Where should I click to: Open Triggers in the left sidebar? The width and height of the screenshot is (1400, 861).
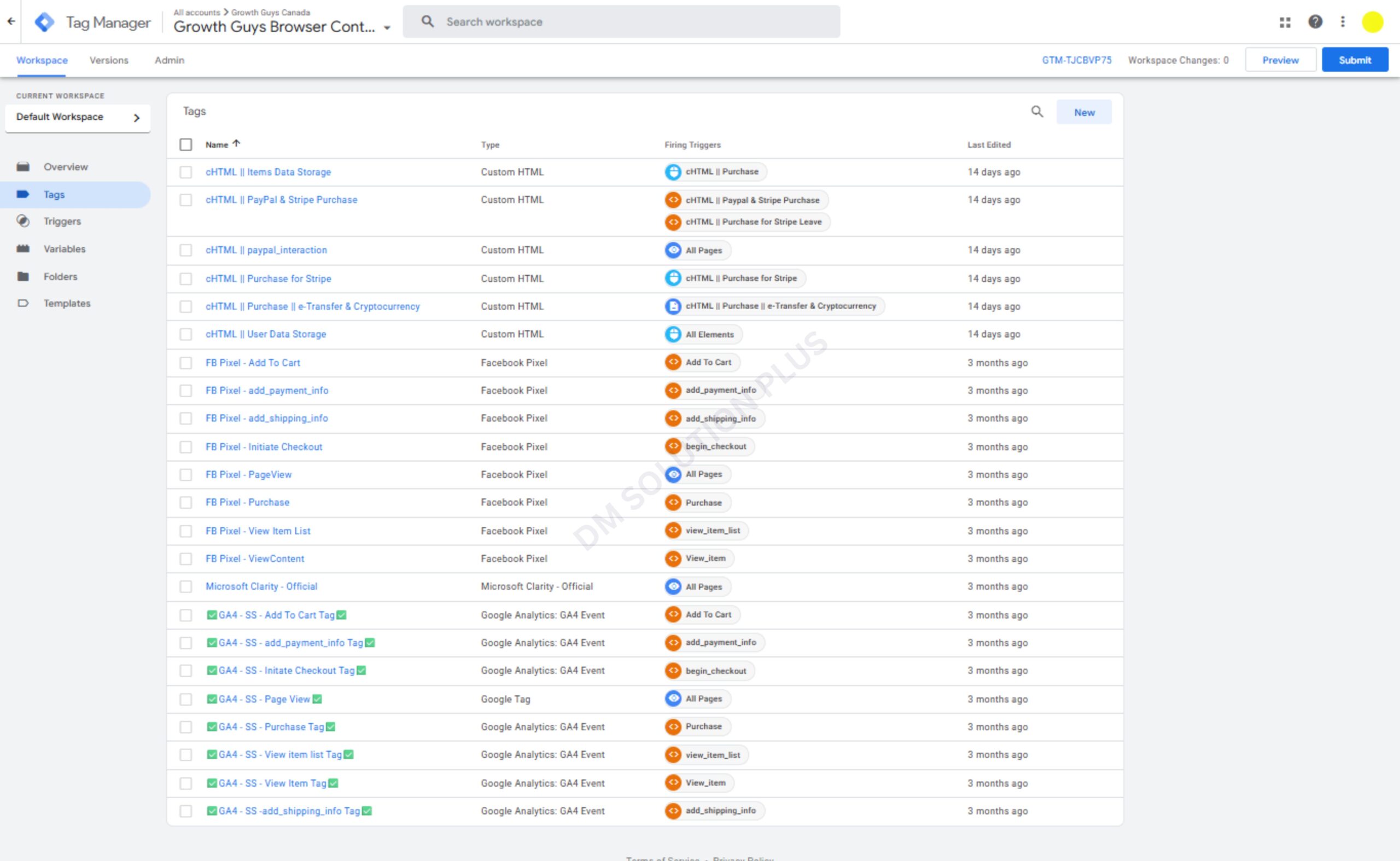click(62, 222)
